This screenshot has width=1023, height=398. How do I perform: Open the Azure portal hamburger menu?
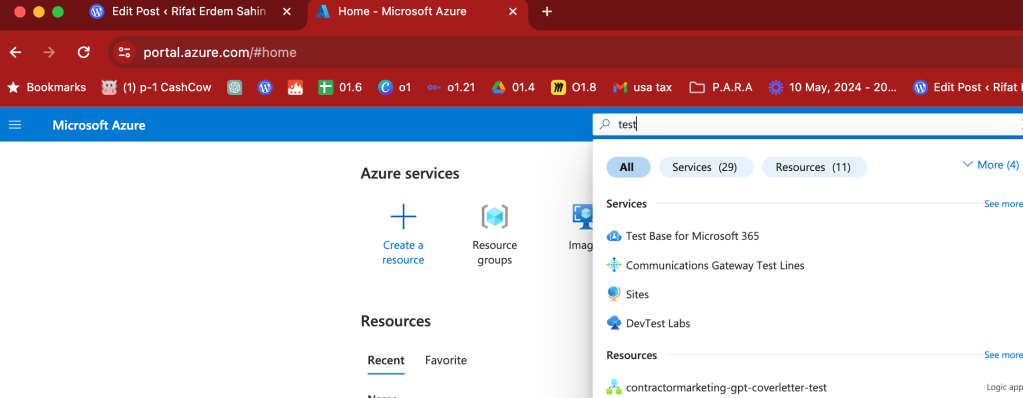point(14,125)
